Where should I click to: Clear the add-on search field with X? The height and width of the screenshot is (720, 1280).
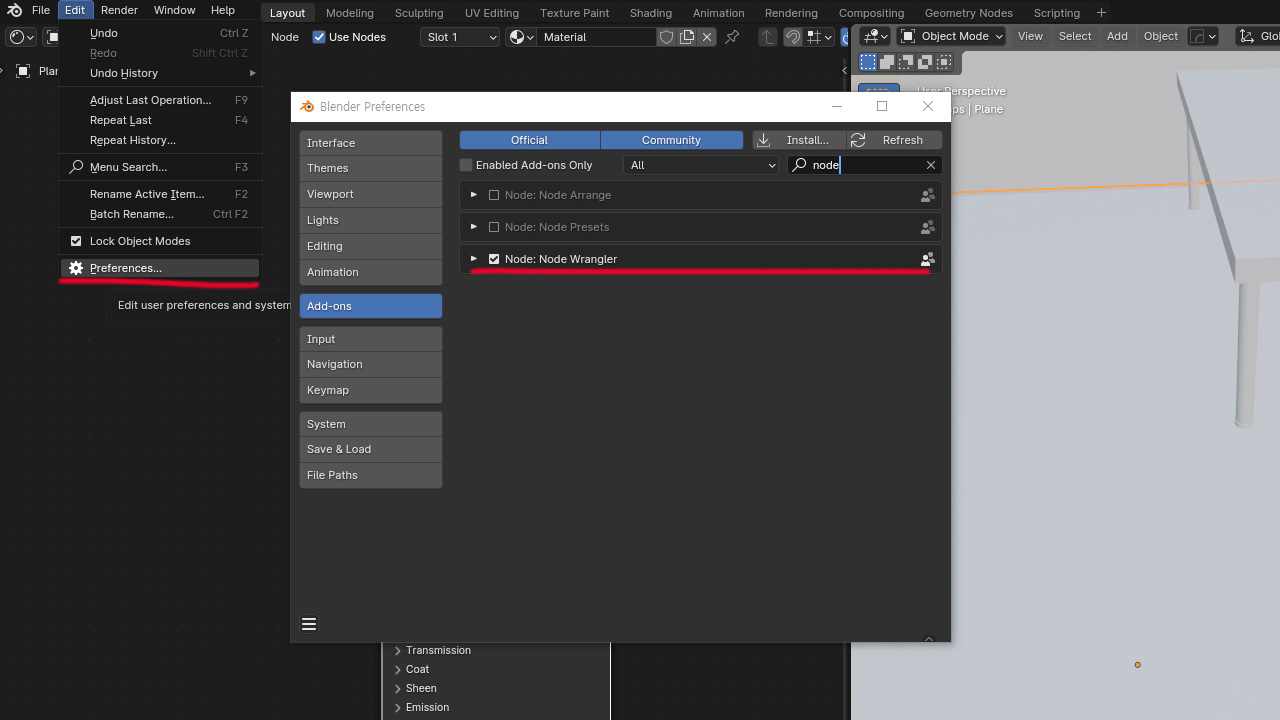point(931,165)
